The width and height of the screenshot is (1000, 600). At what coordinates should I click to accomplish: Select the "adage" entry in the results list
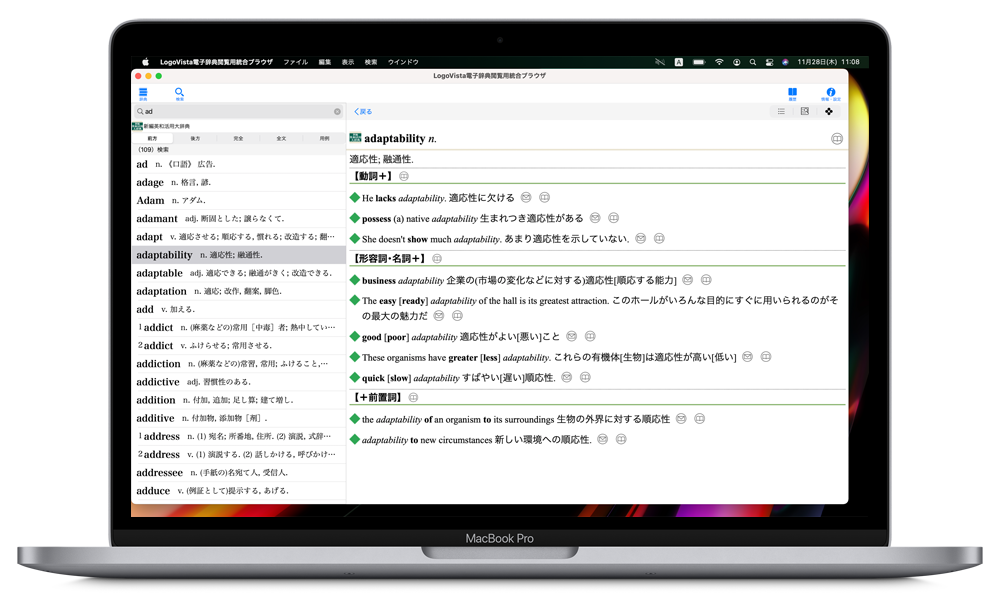(x=239, y=182)
